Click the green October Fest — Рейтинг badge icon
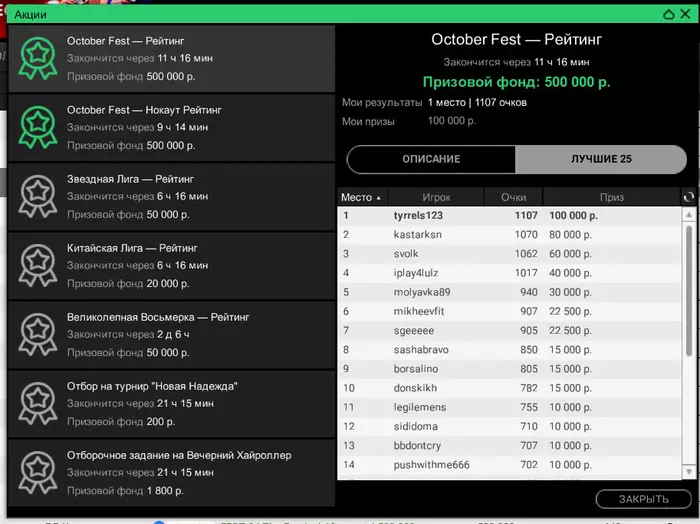700x524 pixels. tap(39, 58)
